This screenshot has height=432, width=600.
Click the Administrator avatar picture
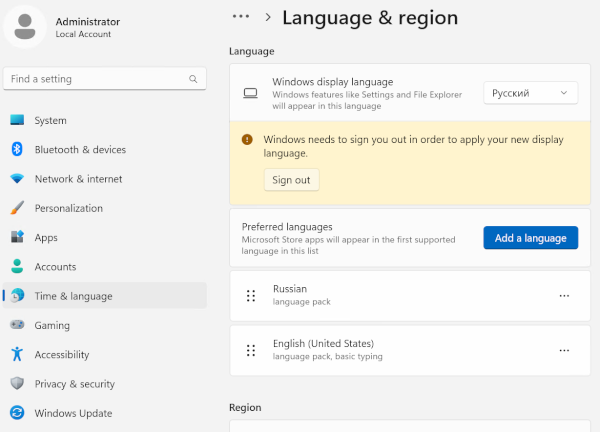click(x=25, y=26)
